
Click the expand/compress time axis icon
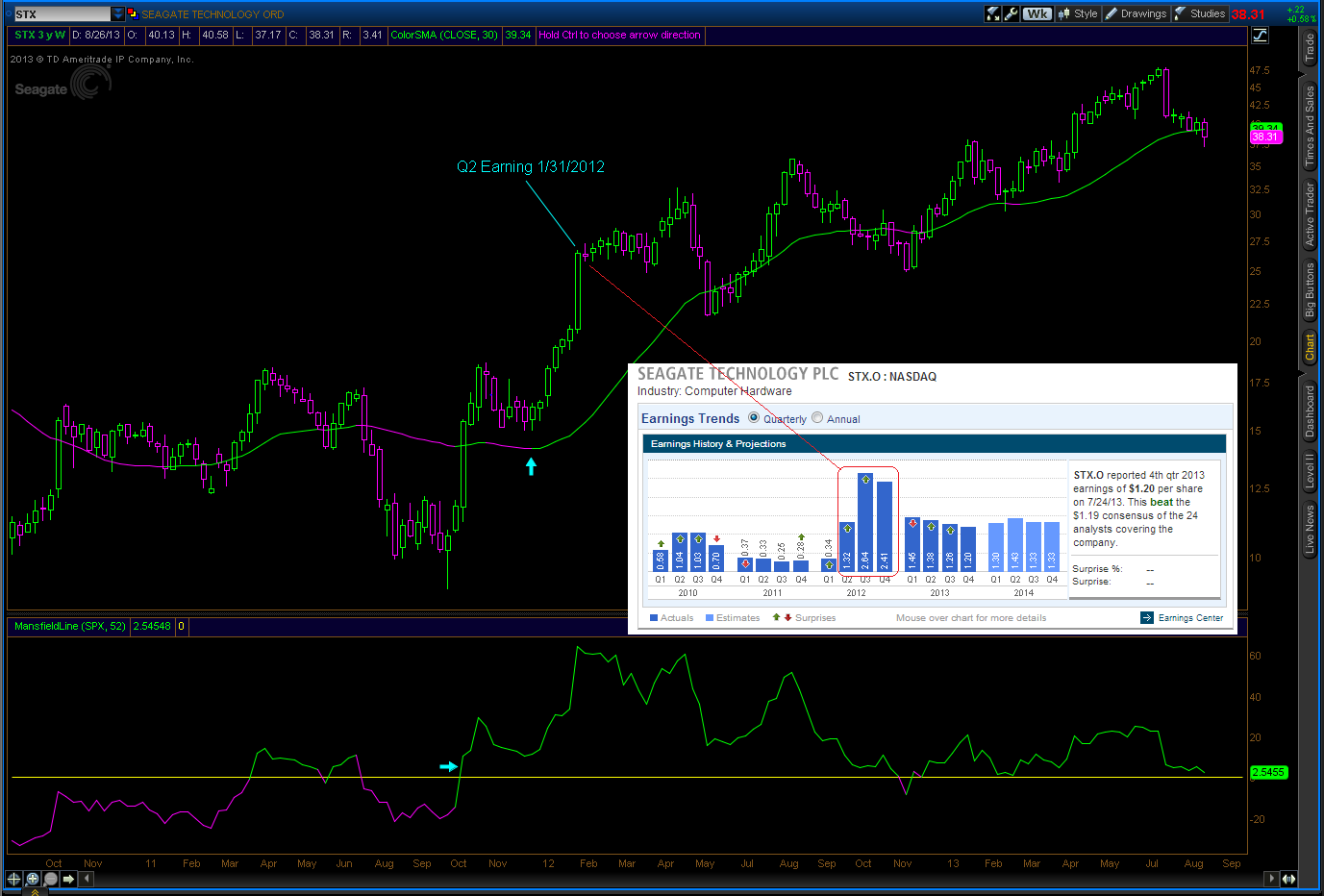coord(1288,879)
